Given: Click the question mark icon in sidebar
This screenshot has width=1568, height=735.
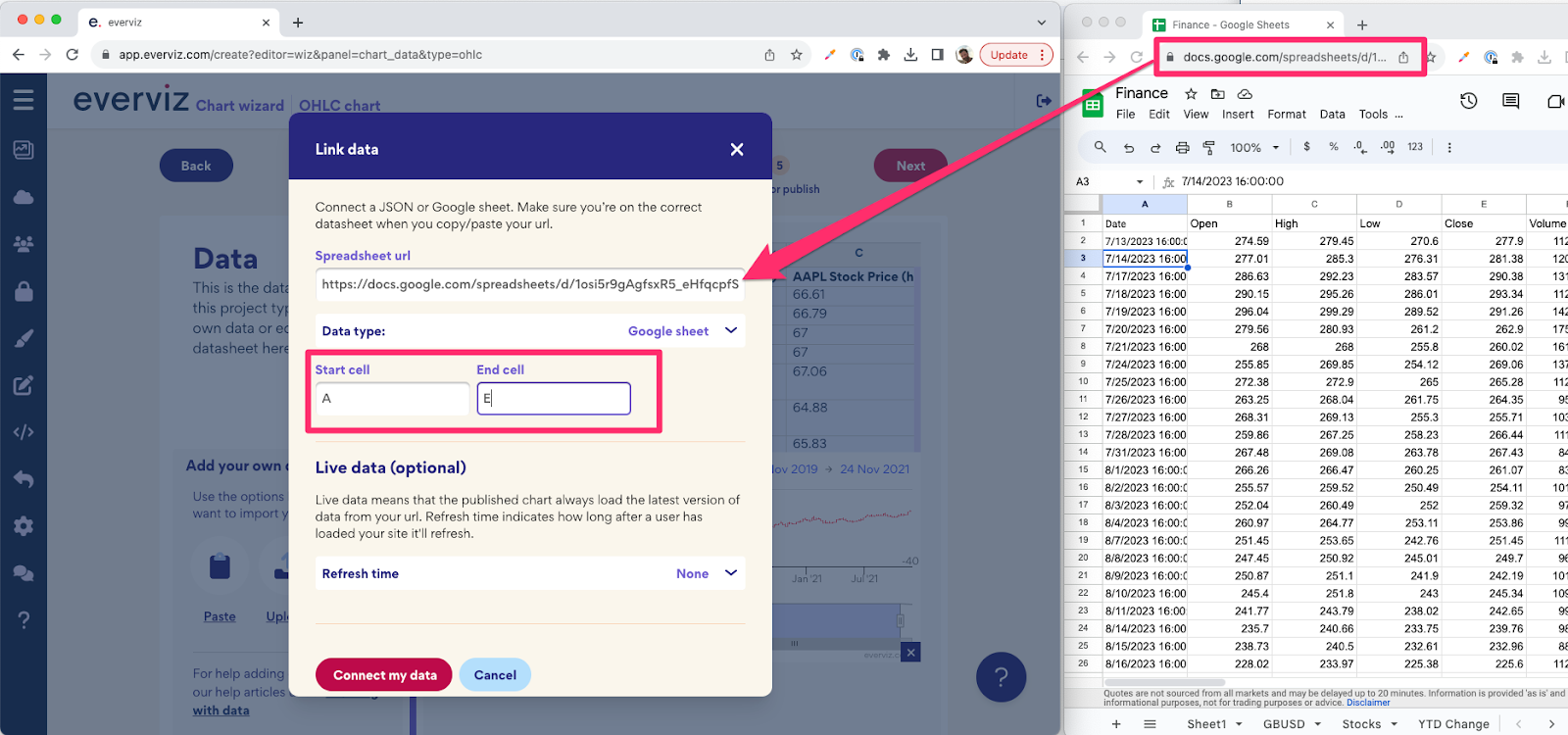Looking at the screenshot, I should (x=24, y=620).
